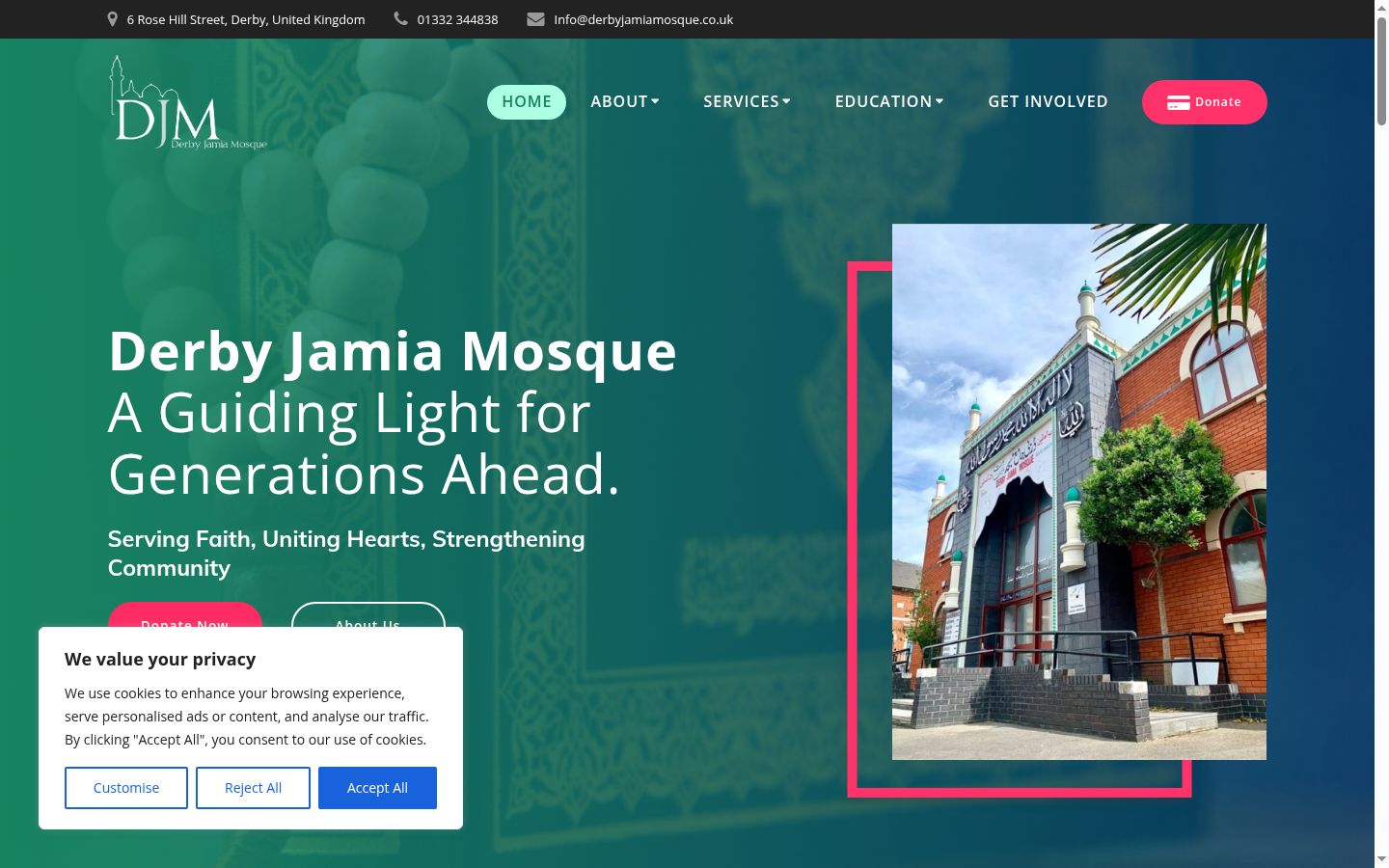Expand the About dropdown arrow

pos(655,101)
